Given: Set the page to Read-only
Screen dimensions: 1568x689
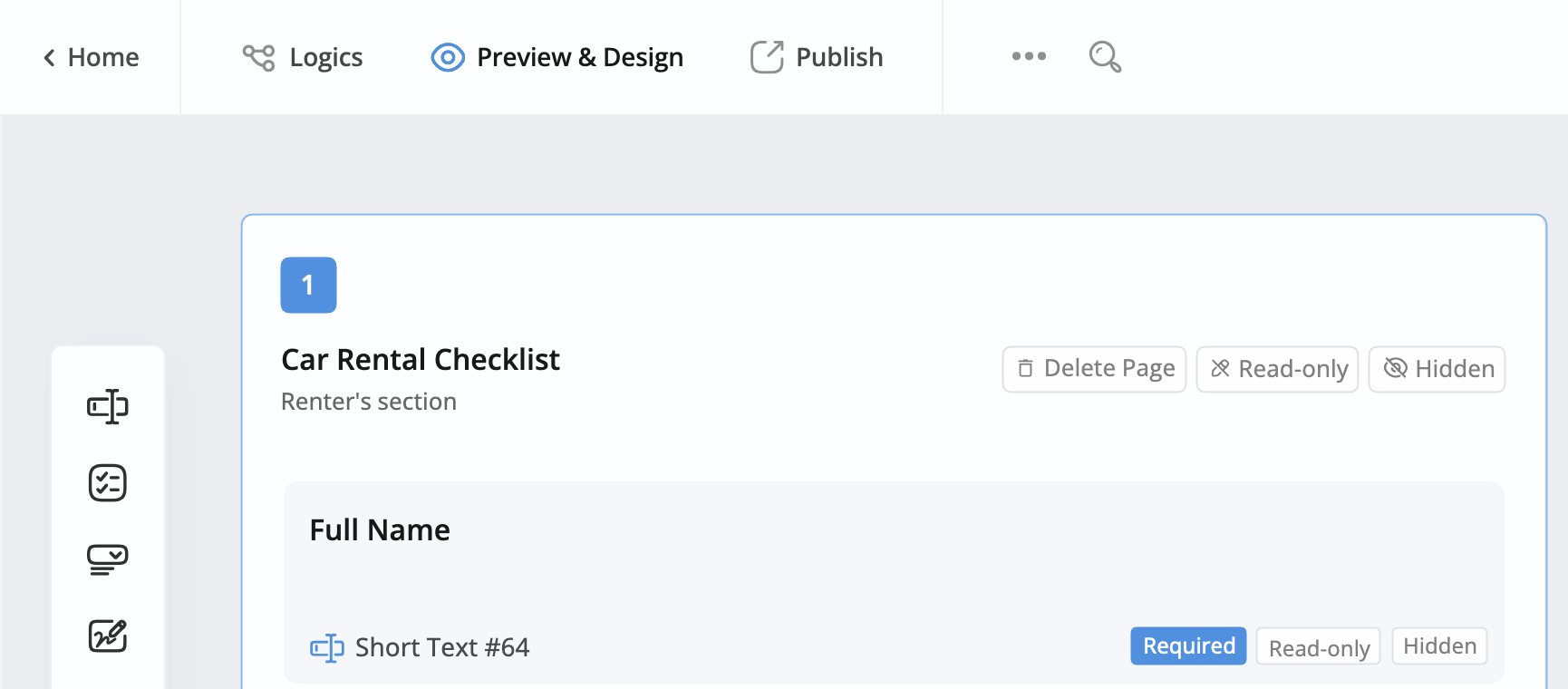Looking at the screenshot, I should [x=1277, y=369].
